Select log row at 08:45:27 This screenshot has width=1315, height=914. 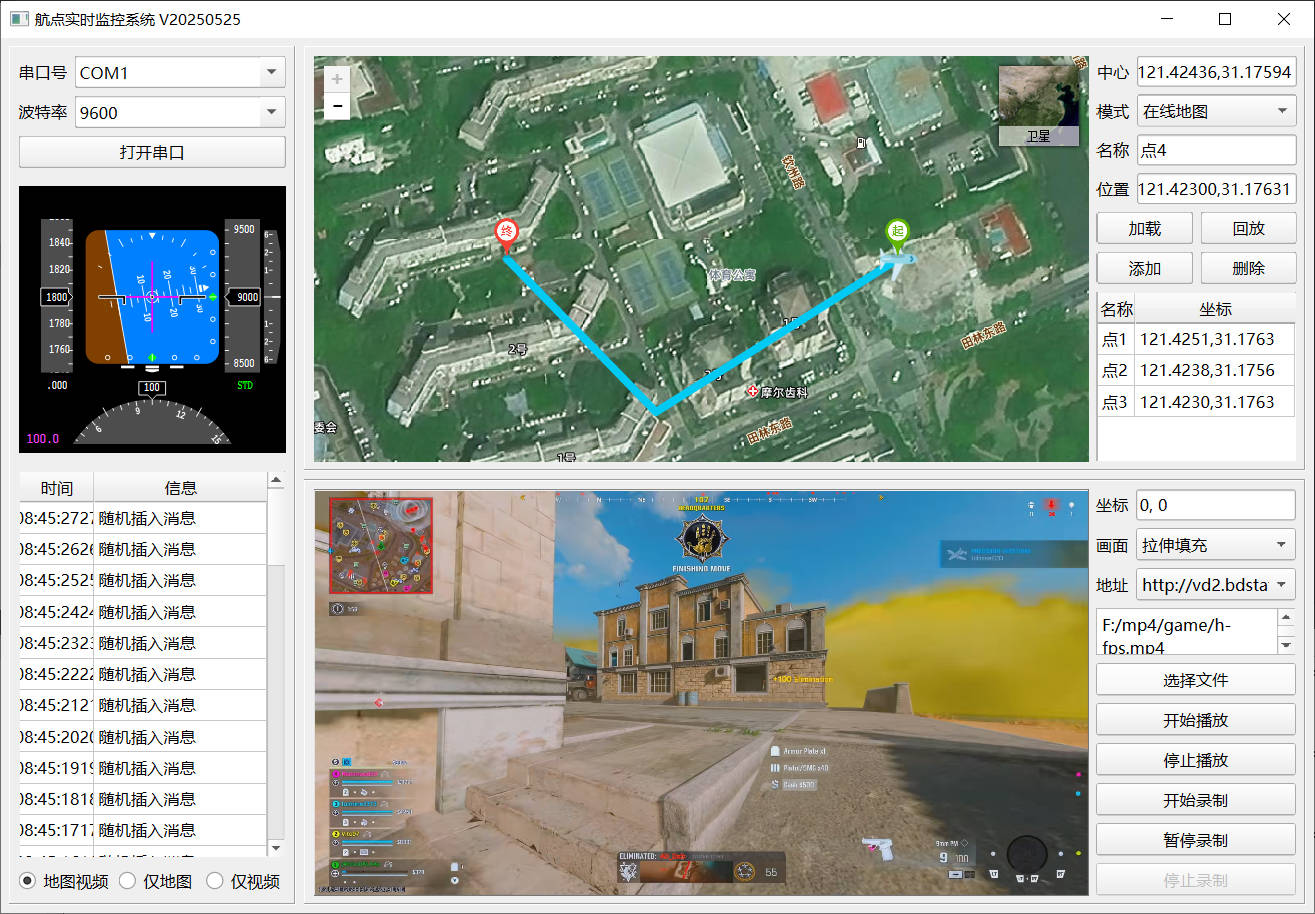click(x=143, y=518)
